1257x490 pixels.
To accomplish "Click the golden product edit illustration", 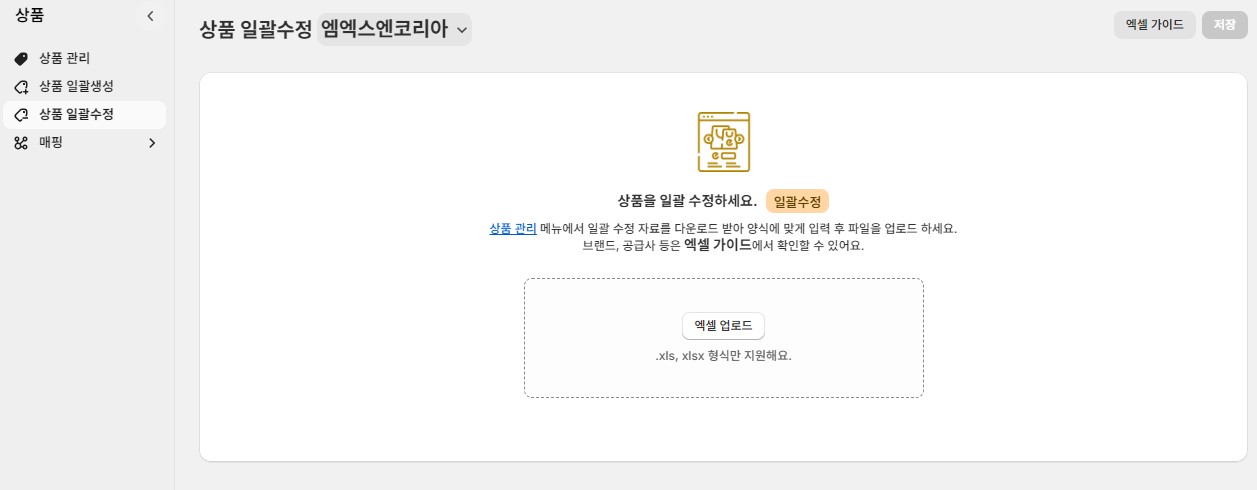I will (723, 142).
